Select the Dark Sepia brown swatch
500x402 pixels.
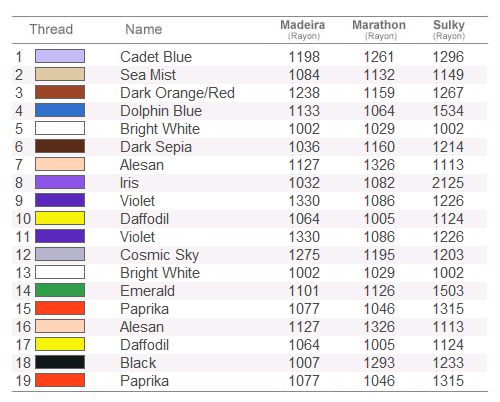click(x=60, y=146)
